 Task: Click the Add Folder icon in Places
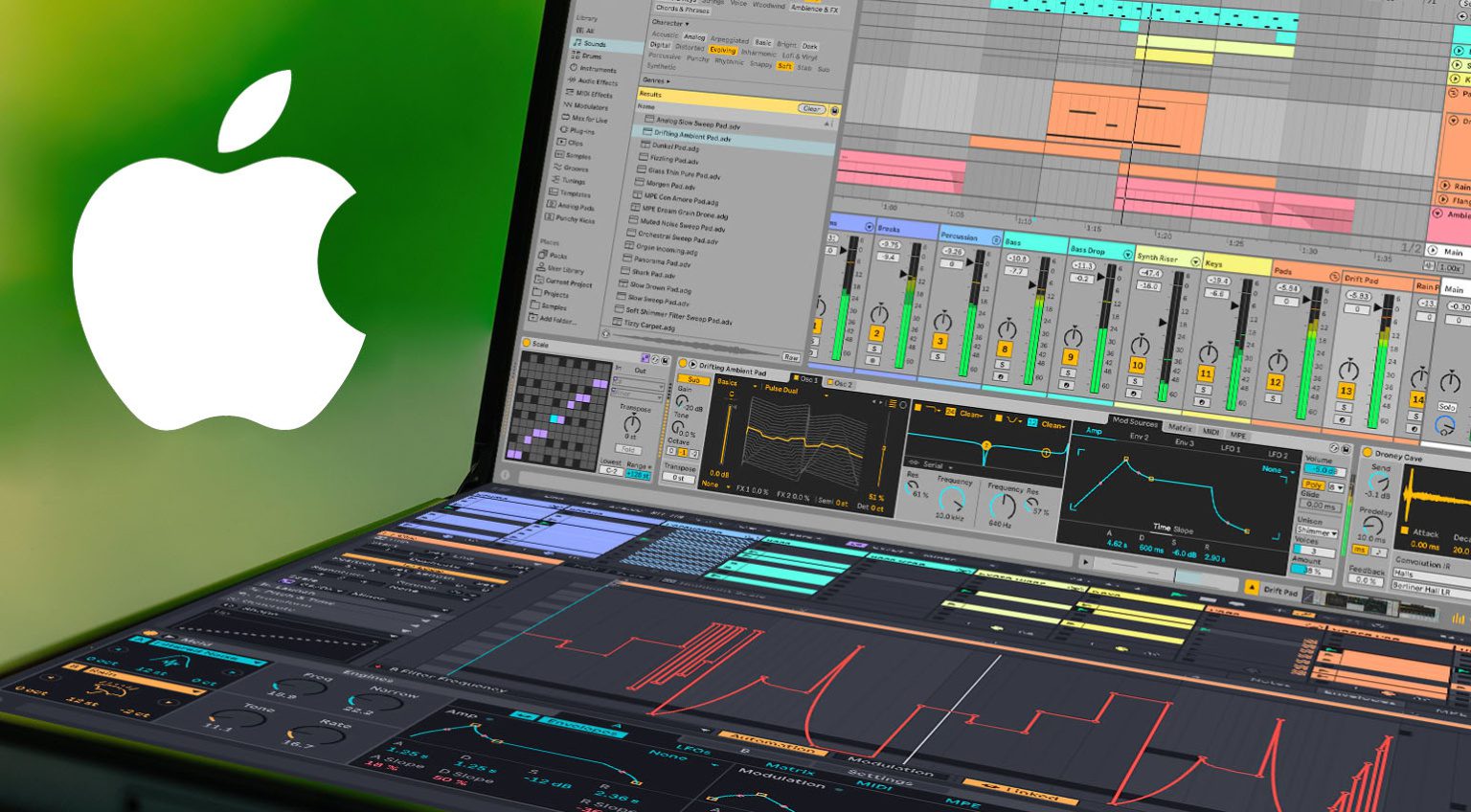[x=534, y=317]
